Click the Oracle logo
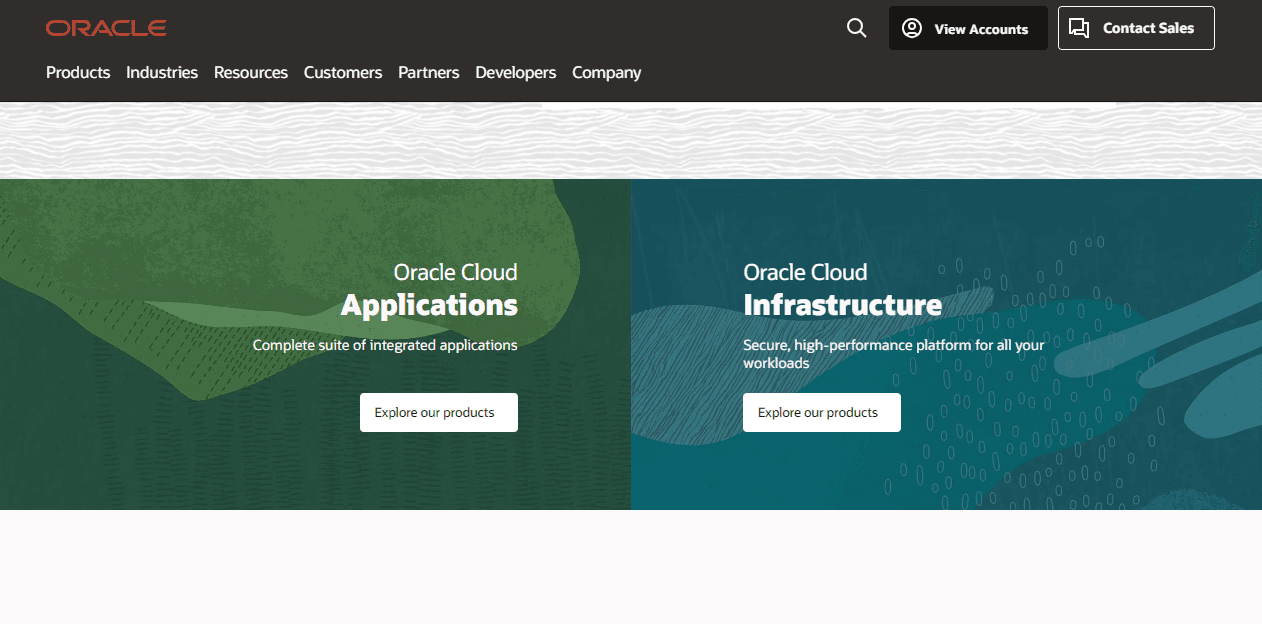Image resolution: width=1262 pixels, height=624 pixels. tap(106, 28)
